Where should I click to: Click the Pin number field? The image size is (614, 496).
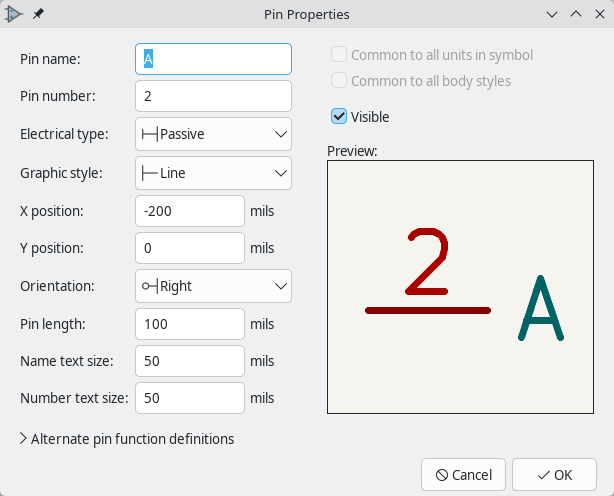pos(213,96)
